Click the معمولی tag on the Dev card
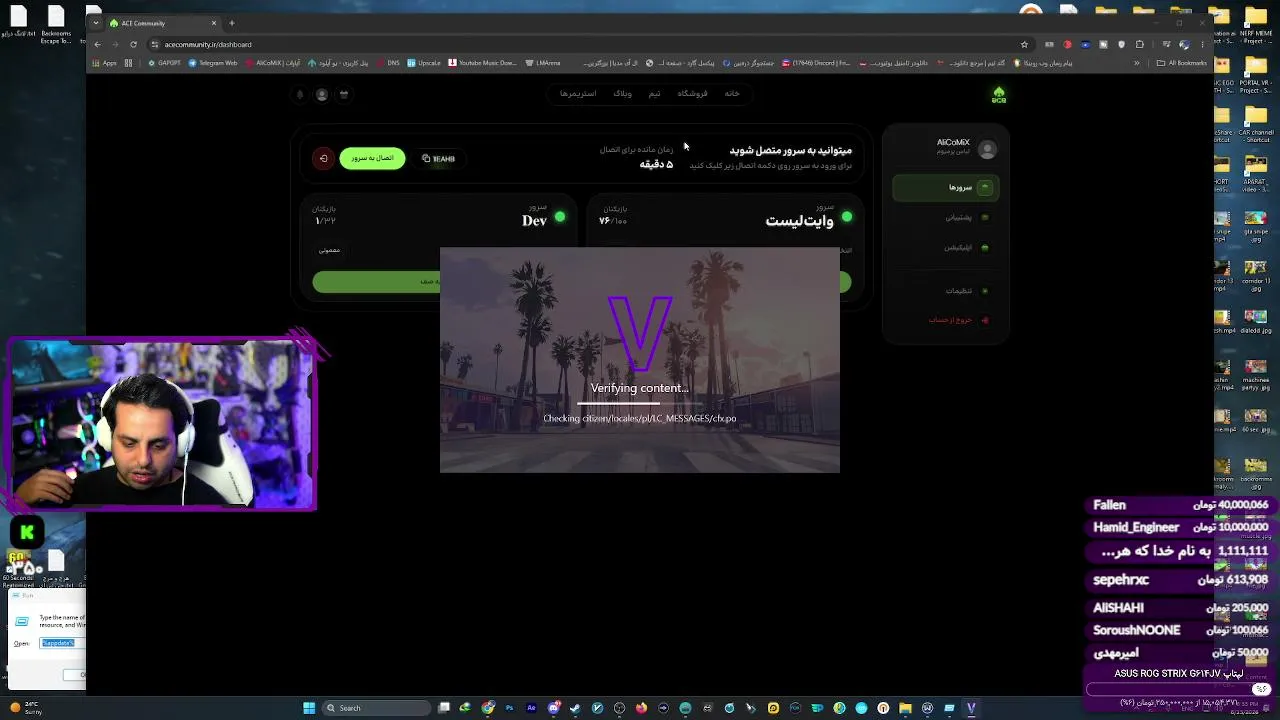 (x=330, y=250)
